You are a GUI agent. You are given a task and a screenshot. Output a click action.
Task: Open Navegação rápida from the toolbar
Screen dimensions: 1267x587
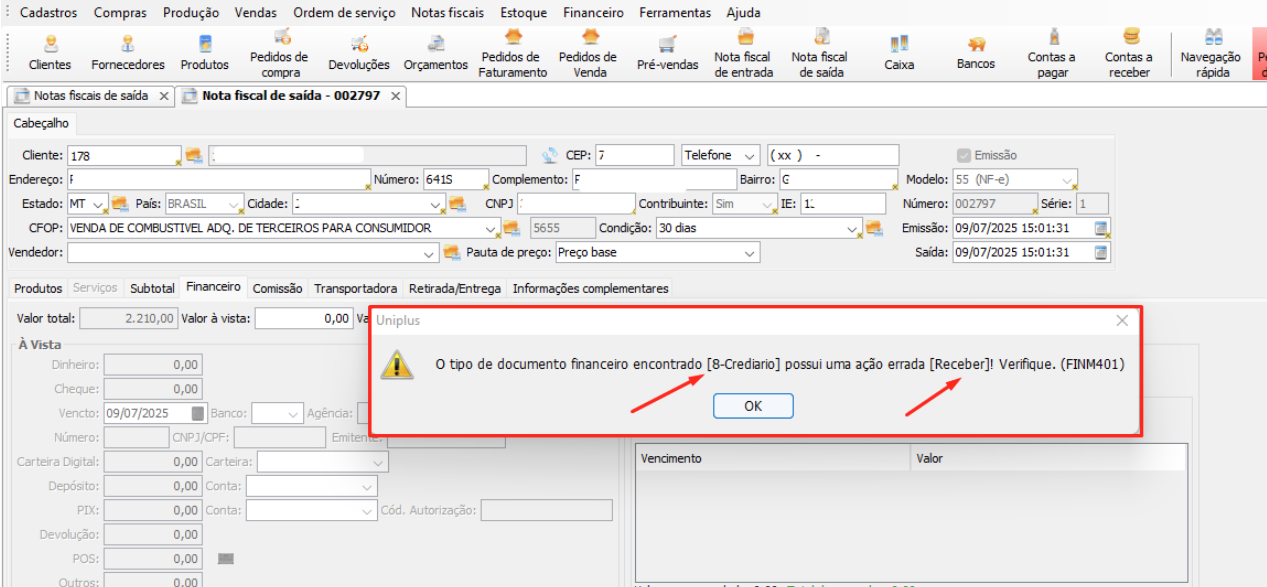pos(1211,53)
